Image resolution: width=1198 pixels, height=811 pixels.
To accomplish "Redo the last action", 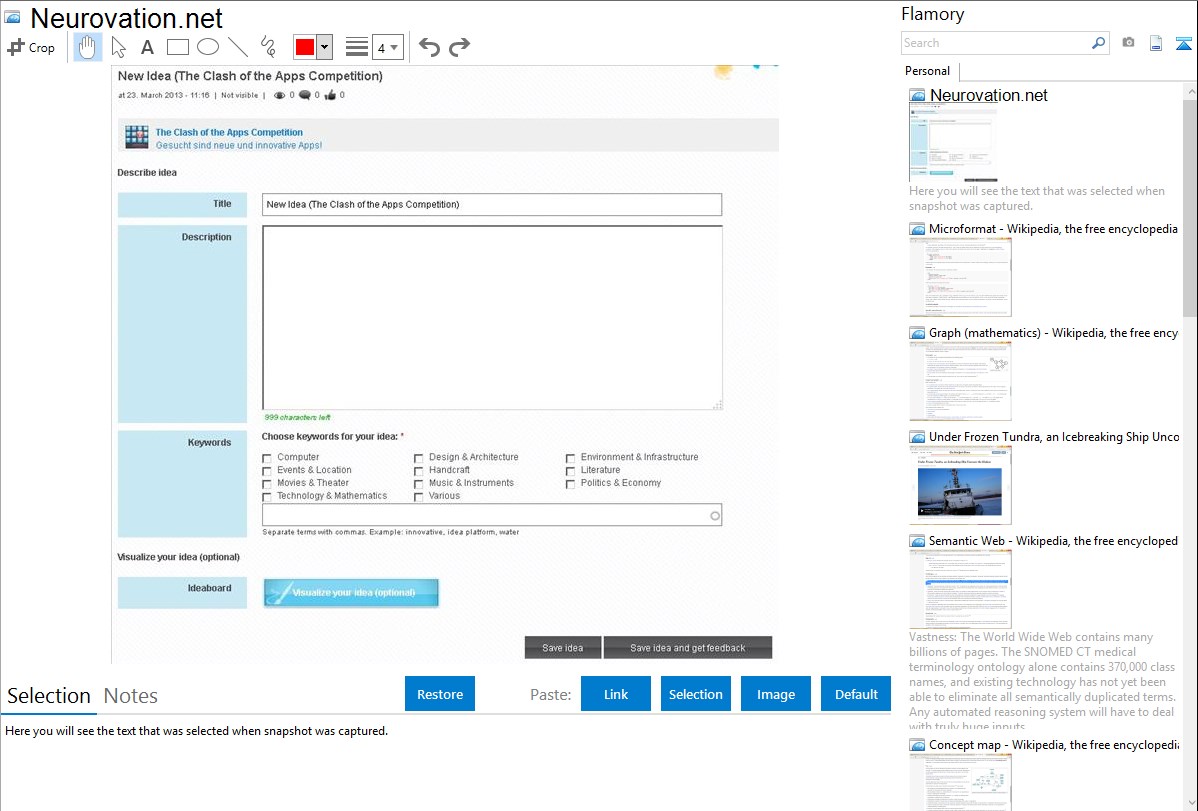I will [x=459, y=47].
